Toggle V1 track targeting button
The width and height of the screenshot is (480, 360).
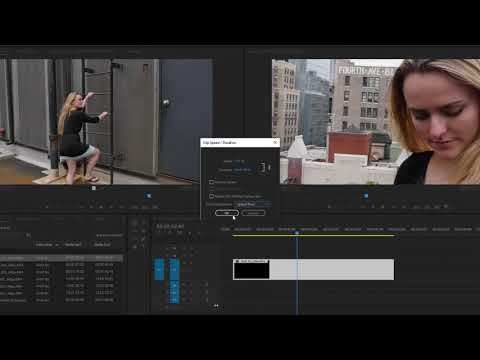[174, 269]
